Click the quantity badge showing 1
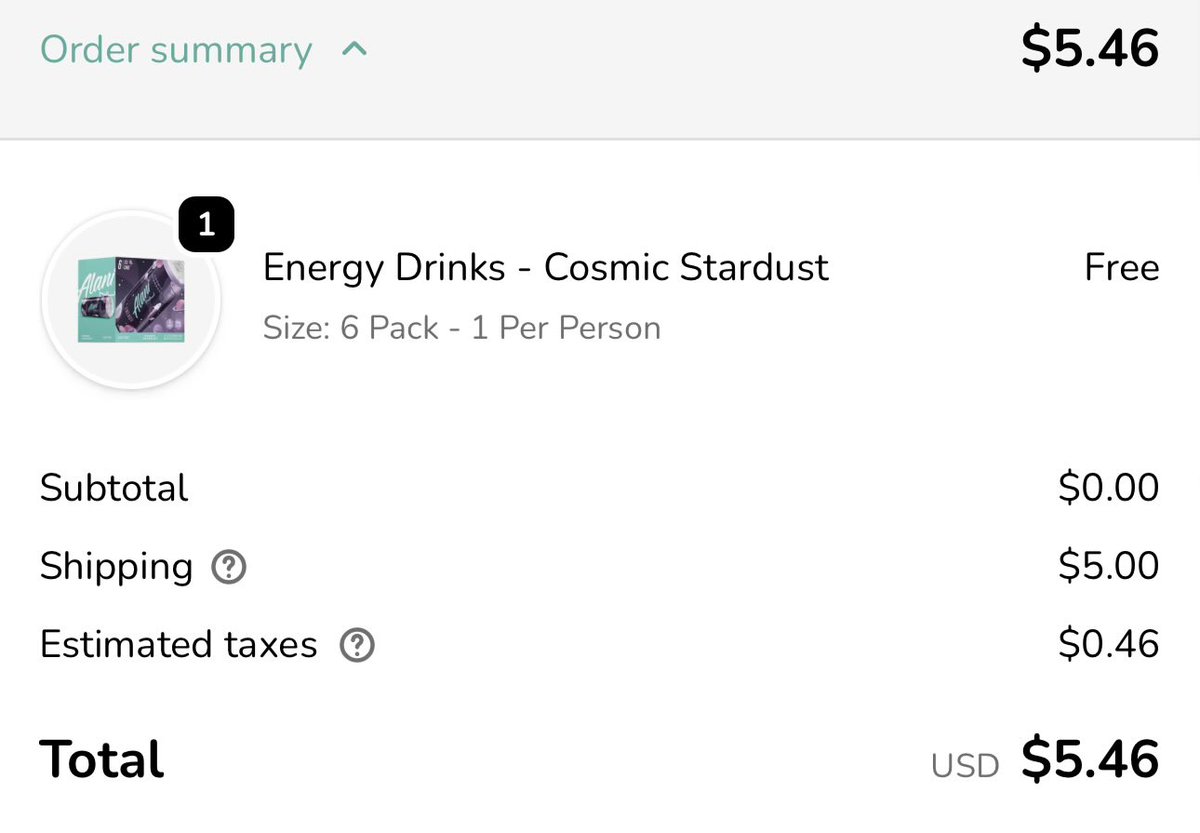1200x833 pixels. point(206,226)
